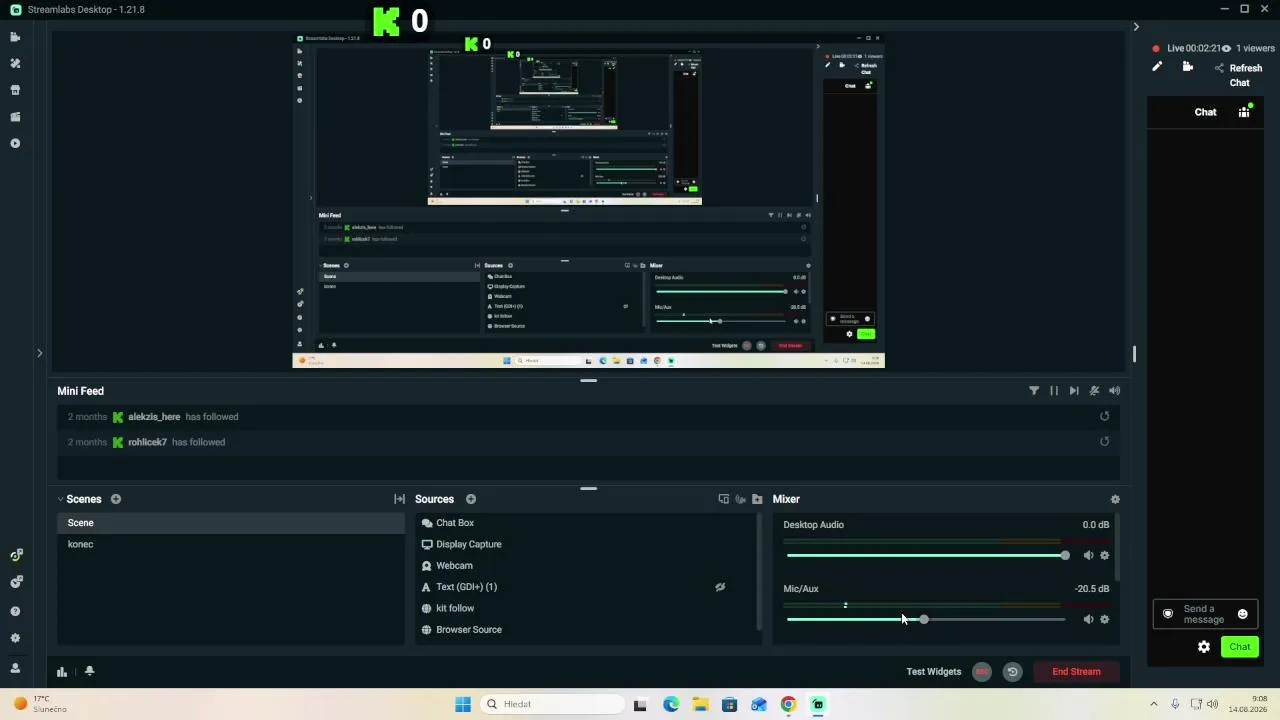This screenshot has width=1280, height=720.
Task: Click the video camera icon above chat
Action: click(x=1188, y=67)
